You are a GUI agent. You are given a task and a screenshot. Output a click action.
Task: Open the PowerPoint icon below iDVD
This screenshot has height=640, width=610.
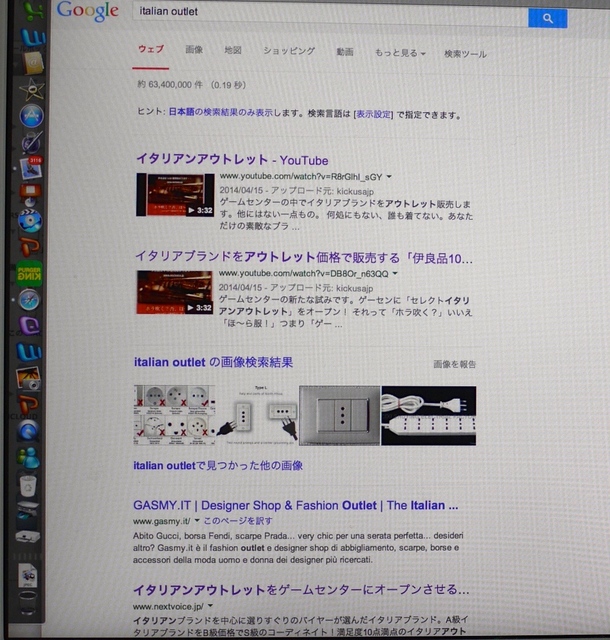click(30, 247)
